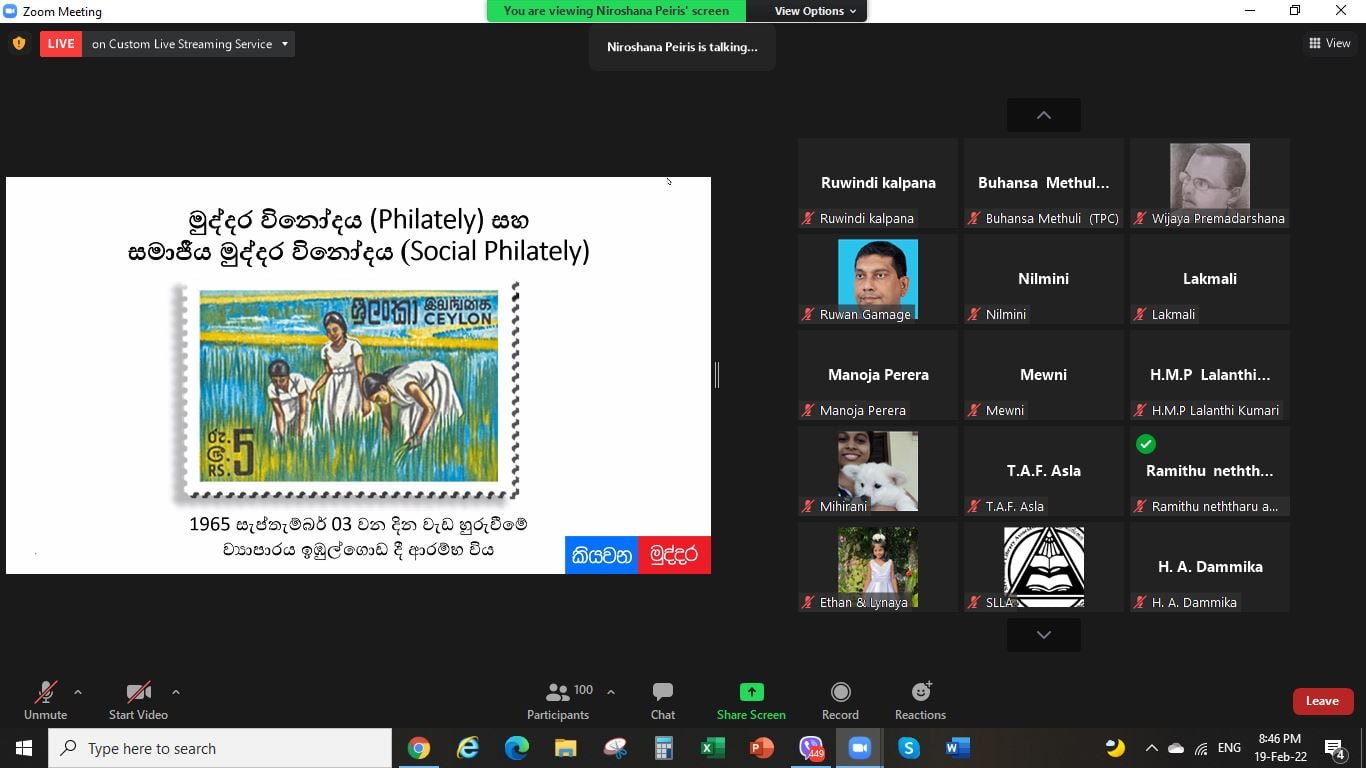Open Calculator from taskbar
The height and width of the screenshot is (768, 1366).
click(x=663, y=748)
